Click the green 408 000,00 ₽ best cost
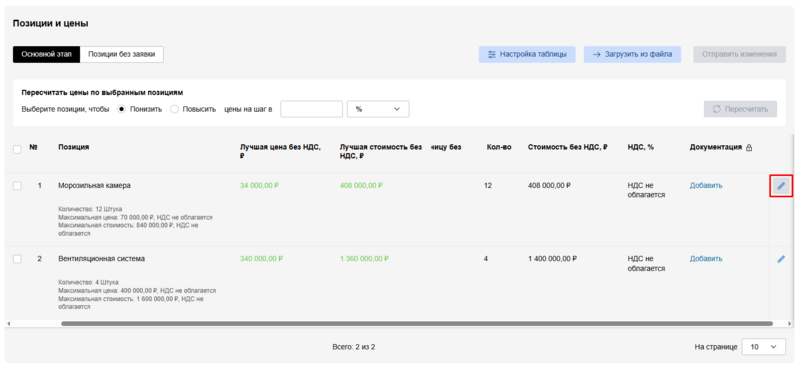This screenshot has height=367, width=800. 361,185
